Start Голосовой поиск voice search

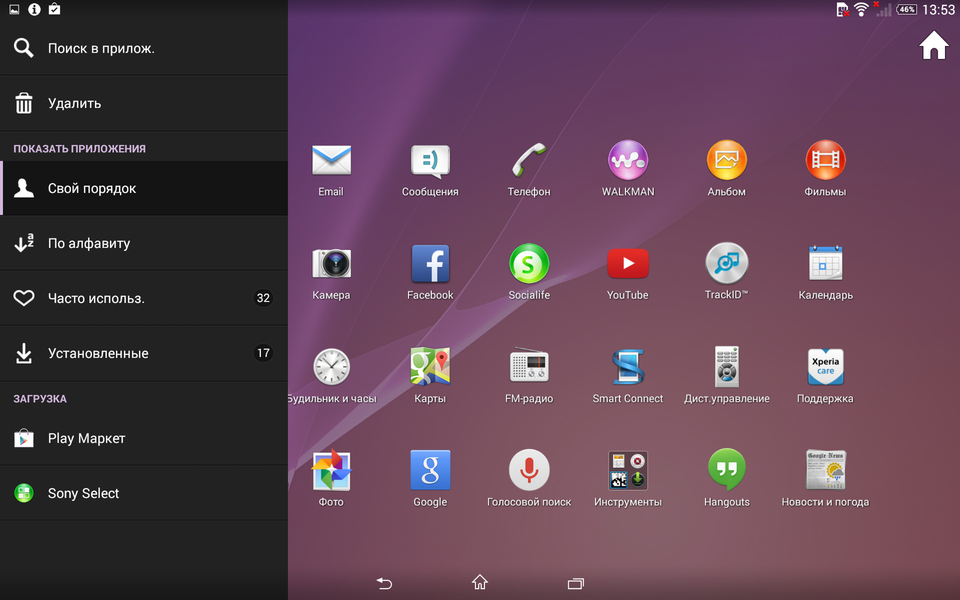tap(529, 470)
